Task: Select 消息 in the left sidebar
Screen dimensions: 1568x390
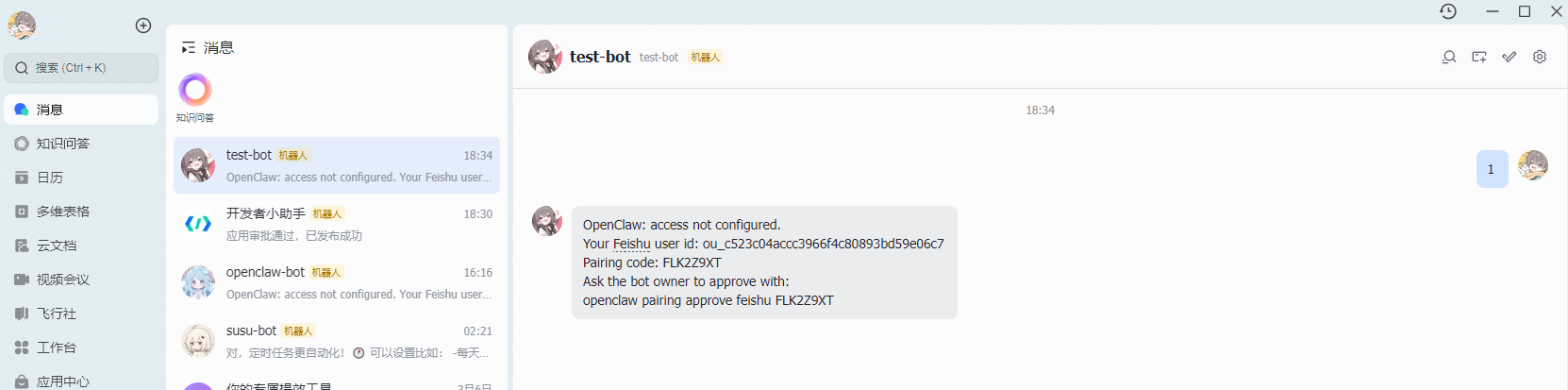Action: pyautogui.click(x=81, y=110)
